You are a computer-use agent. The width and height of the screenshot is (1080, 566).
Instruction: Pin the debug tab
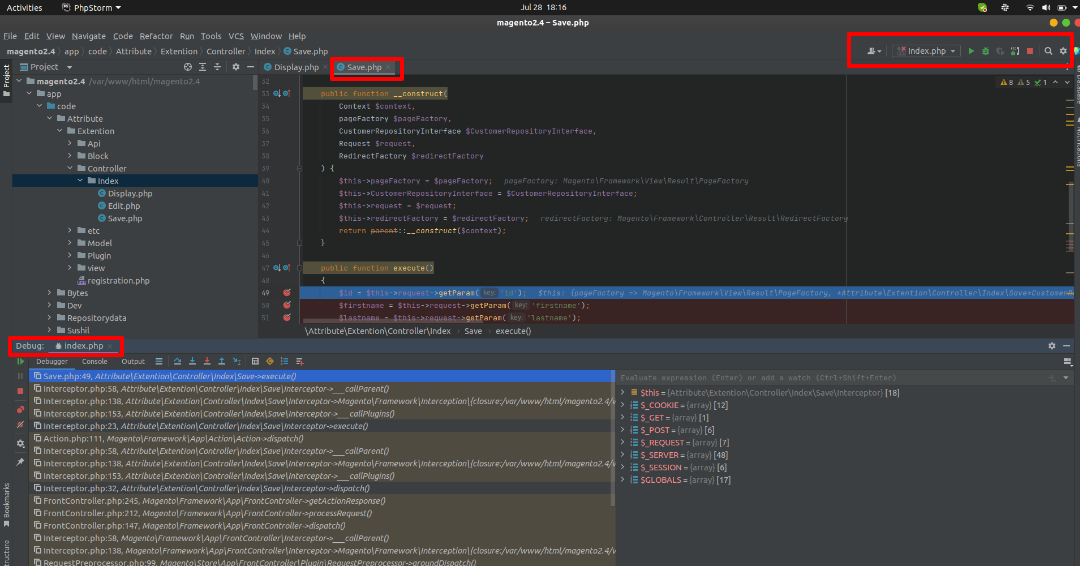[x=20, y=461]
